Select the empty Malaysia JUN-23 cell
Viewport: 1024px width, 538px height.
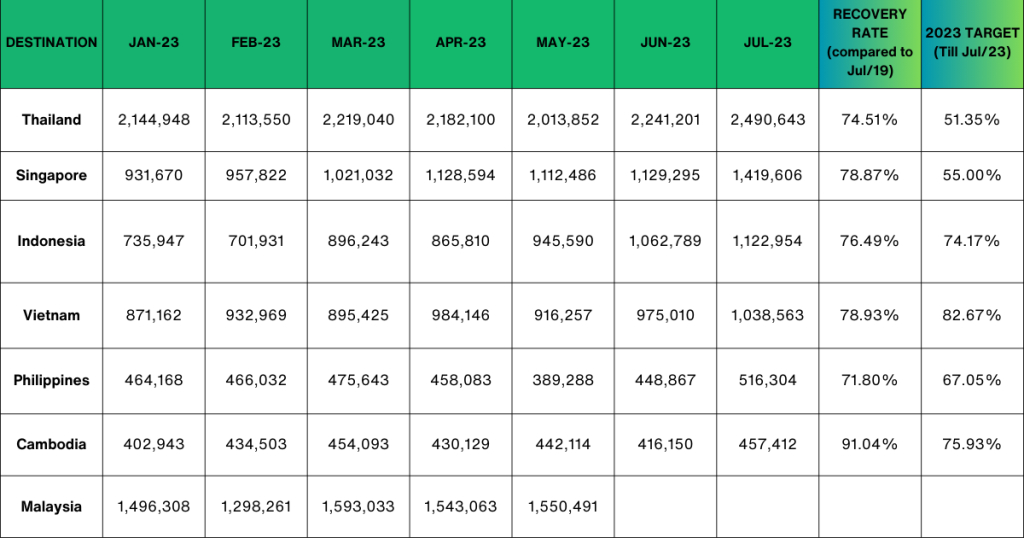[x=665, y=507]
